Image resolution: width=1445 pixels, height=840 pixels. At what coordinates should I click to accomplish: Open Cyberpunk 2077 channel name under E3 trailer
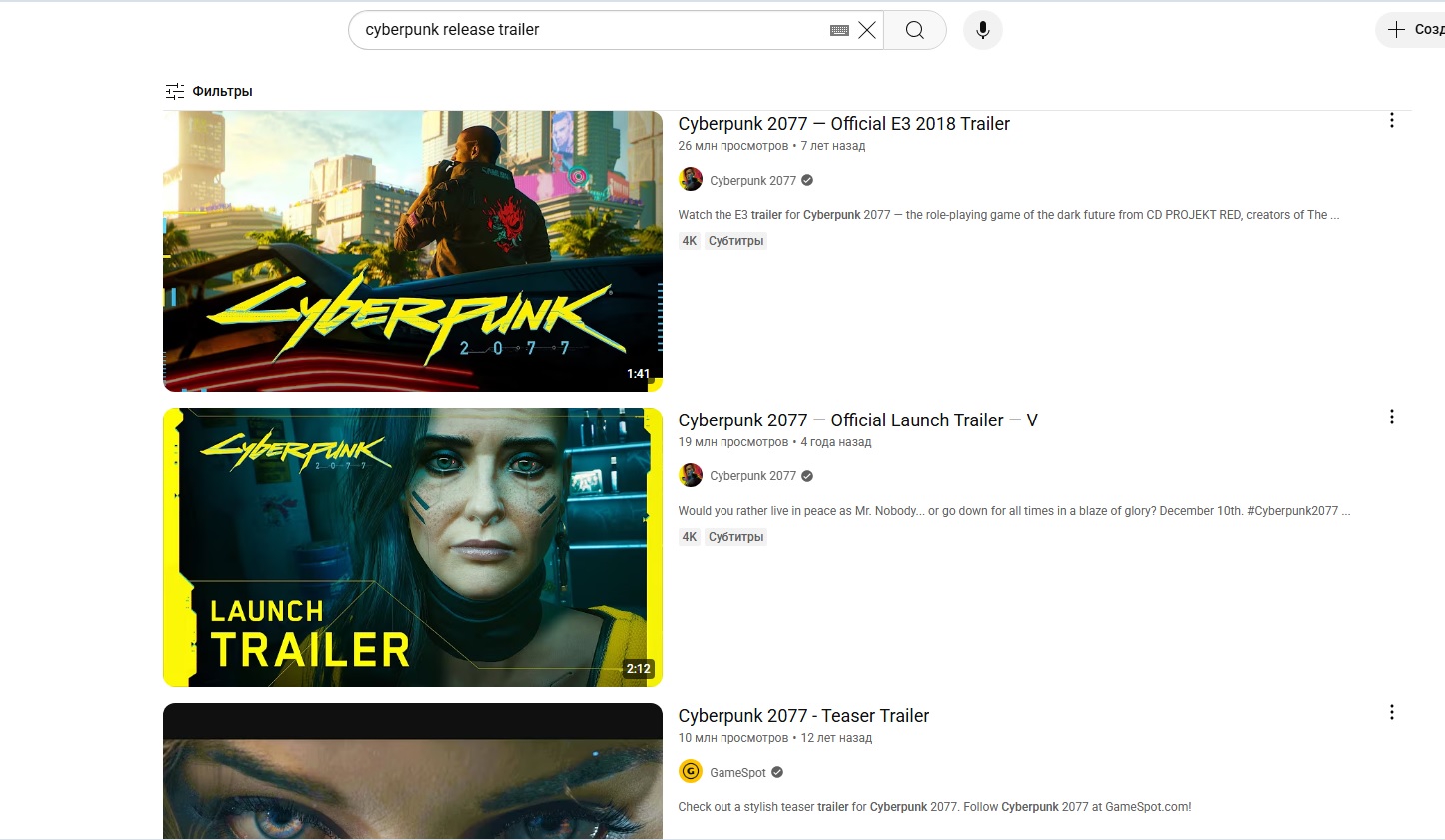pos(752,181)
